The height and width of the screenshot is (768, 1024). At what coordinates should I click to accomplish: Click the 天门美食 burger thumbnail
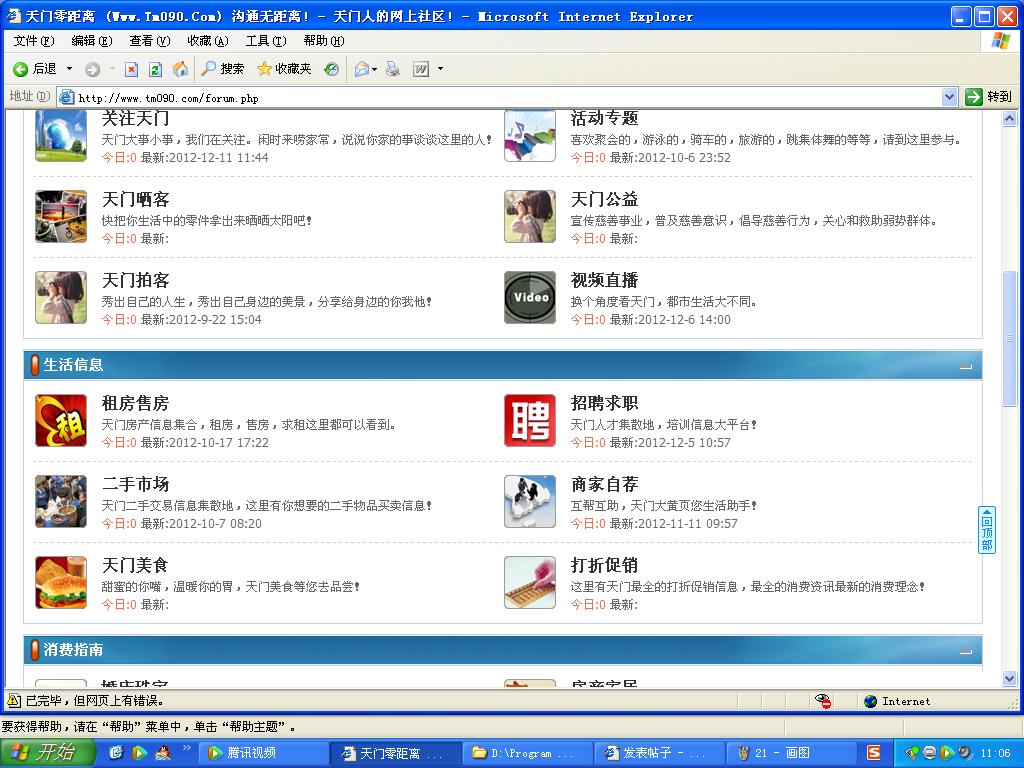[60, 583]
